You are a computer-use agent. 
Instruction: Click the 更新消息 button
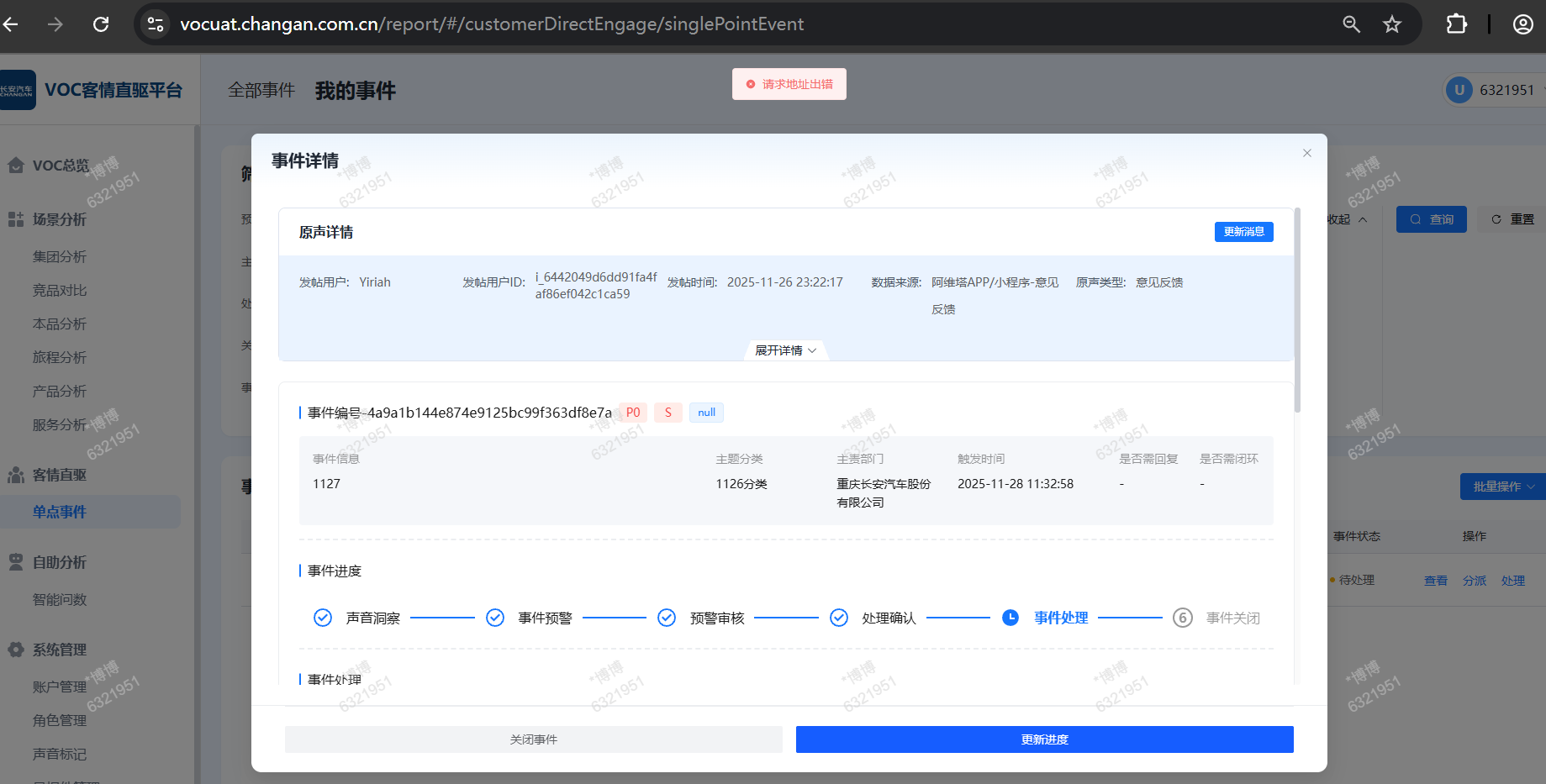point(1243,232)
